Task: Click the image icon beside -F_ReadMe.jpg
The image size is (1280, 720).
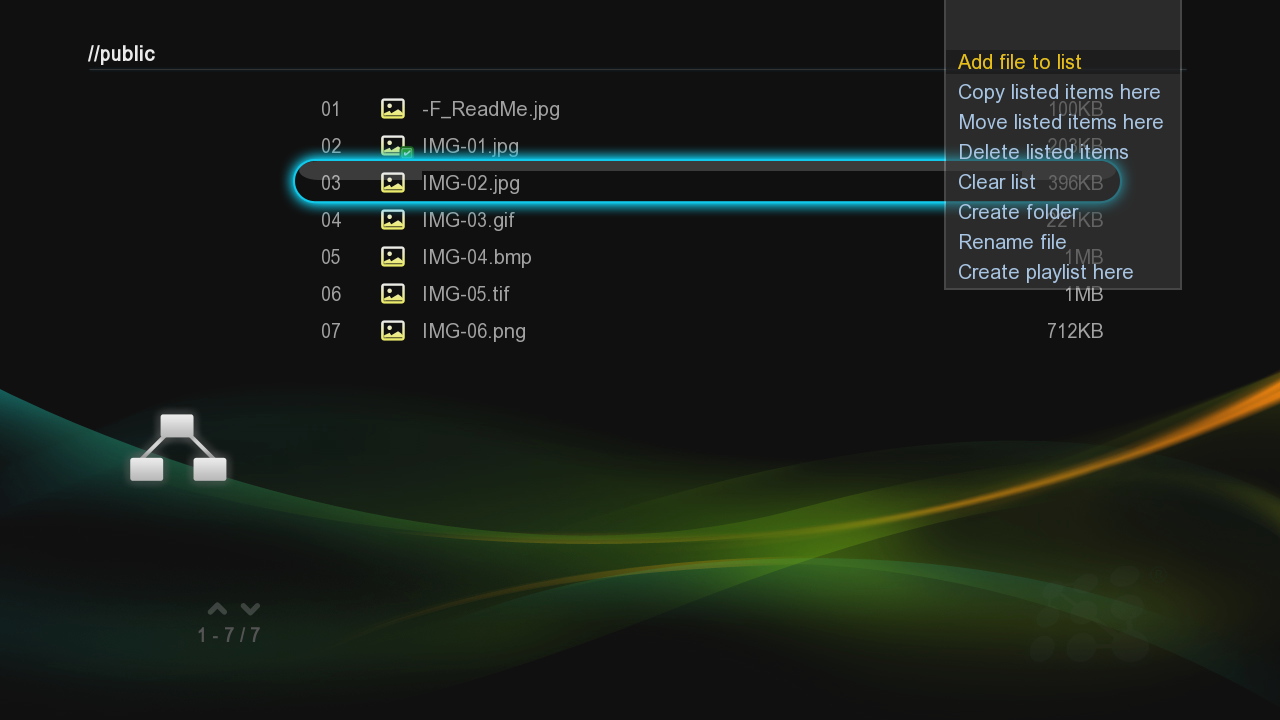Action: click(393, 109)
